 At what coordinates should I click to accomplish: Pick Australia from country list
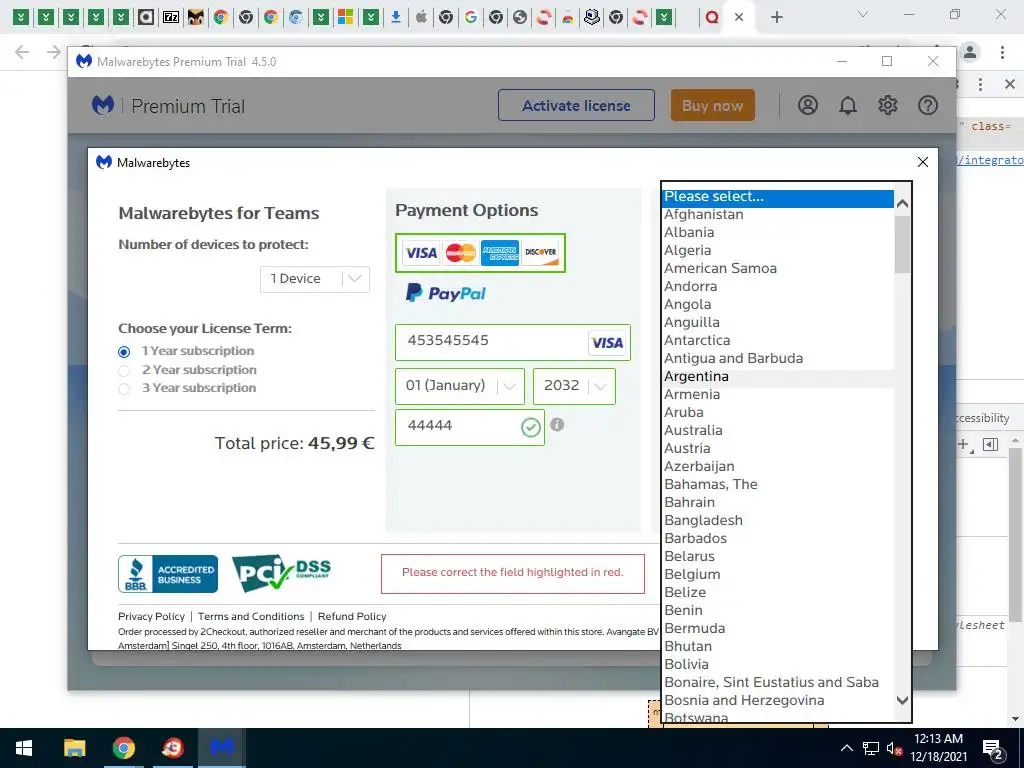tap(778, 430)
